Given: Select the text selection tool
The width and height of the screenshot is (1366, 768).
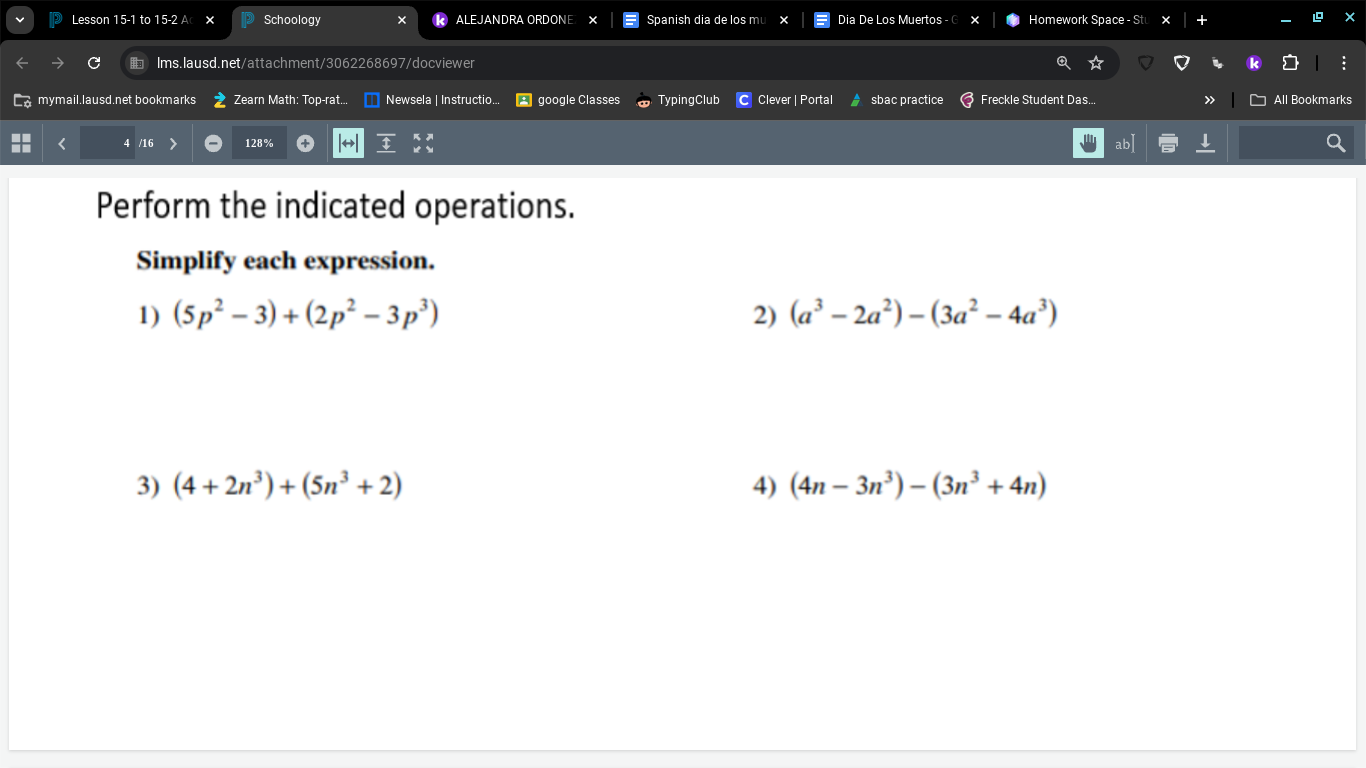Looking at the screenshot, I should click(1125, 143).
